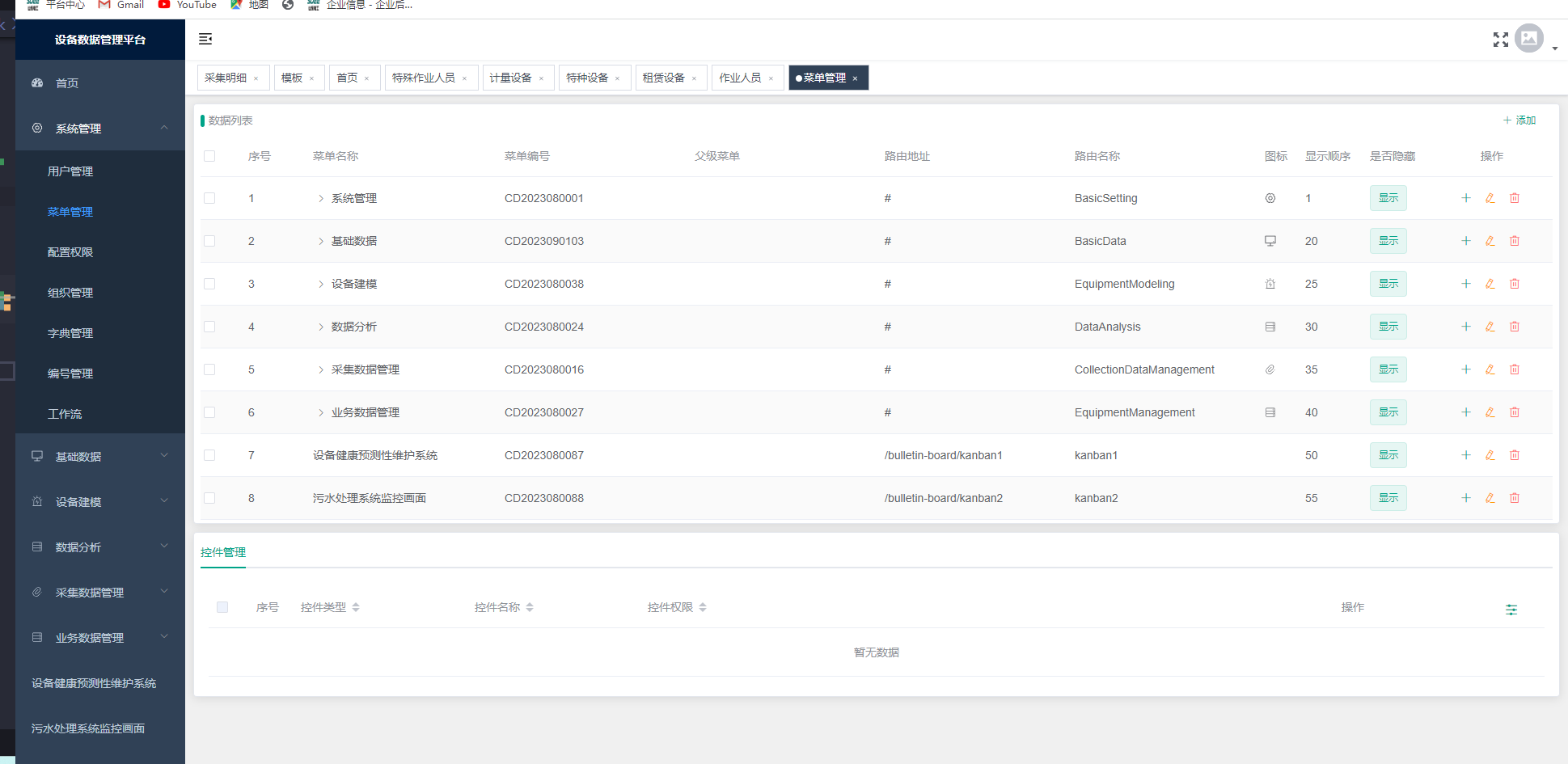
Task: Check the row 7 设备健康预测性维护系统 checkbox
Action: point(209,455)
